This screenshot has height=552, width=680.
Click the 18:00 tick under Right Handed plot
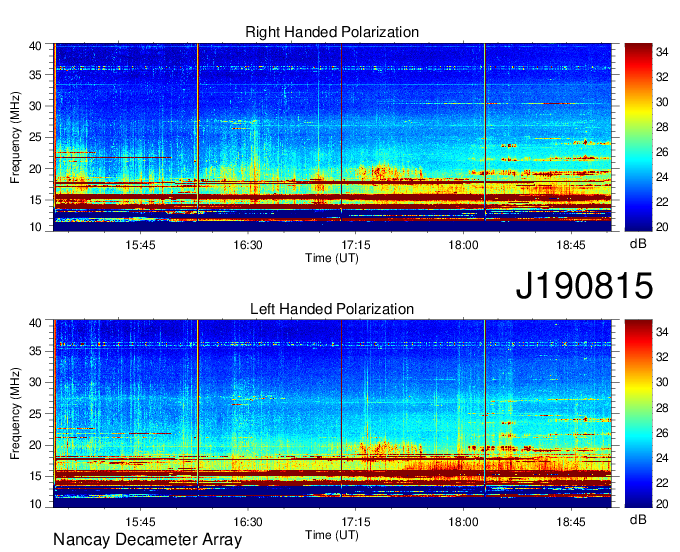[463, 245]
